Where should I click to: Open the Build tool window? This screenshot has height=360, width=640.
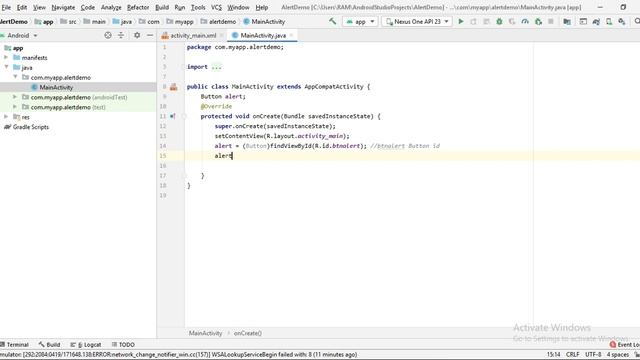coord(49,344)
